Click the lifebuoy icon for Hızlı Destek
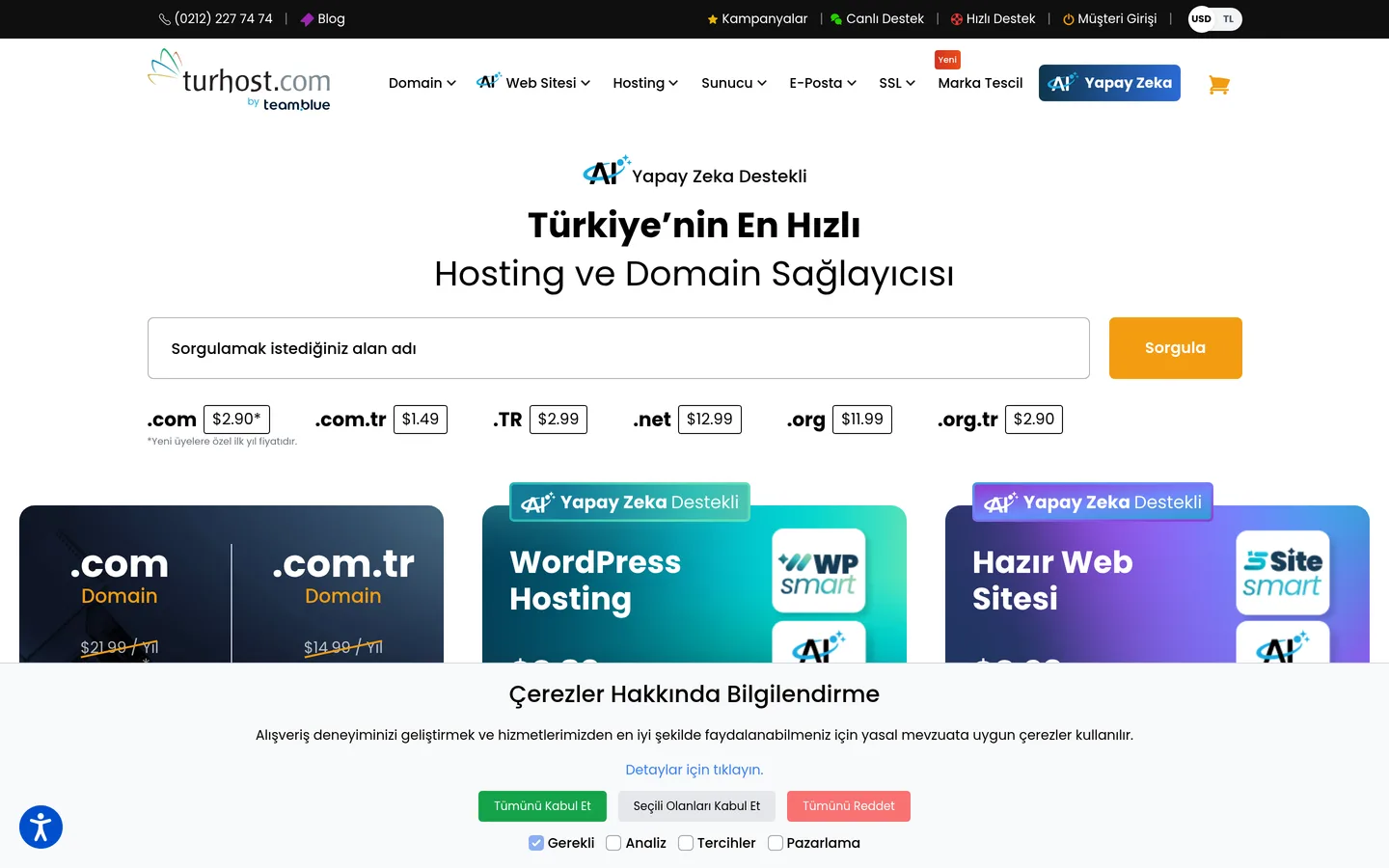This screenshot has width=1389, height=868. pos(957,19)
